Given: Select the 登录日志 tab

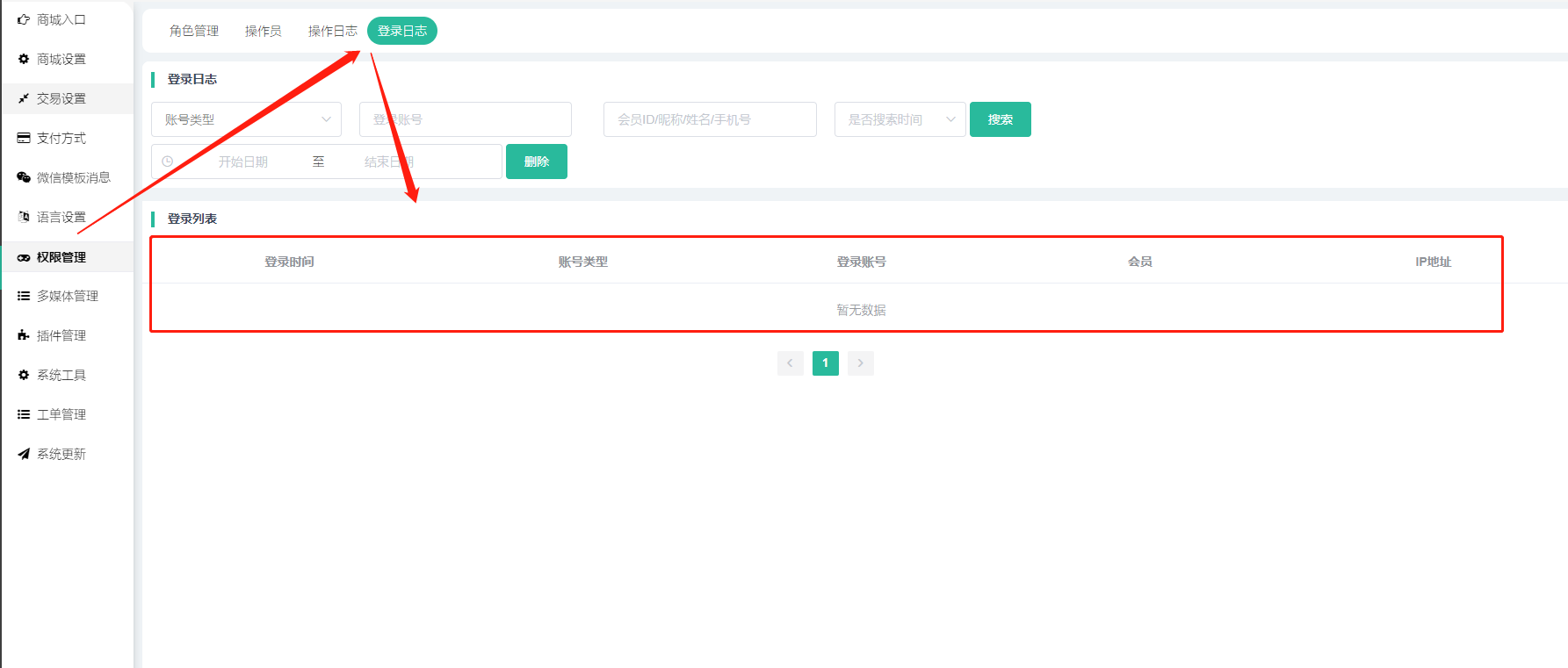Looking at the screenshot, I should click(x=402, y=31).
